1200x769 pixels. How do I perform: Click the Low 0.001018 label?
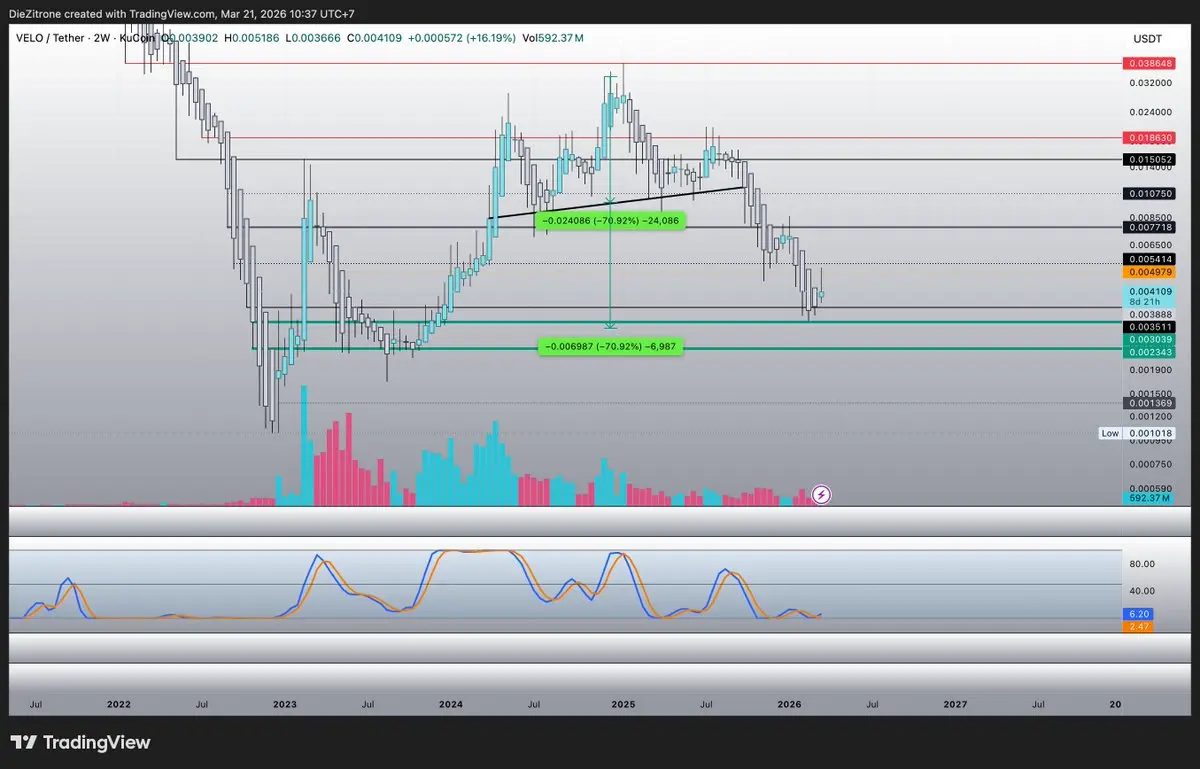(1137, 433)
